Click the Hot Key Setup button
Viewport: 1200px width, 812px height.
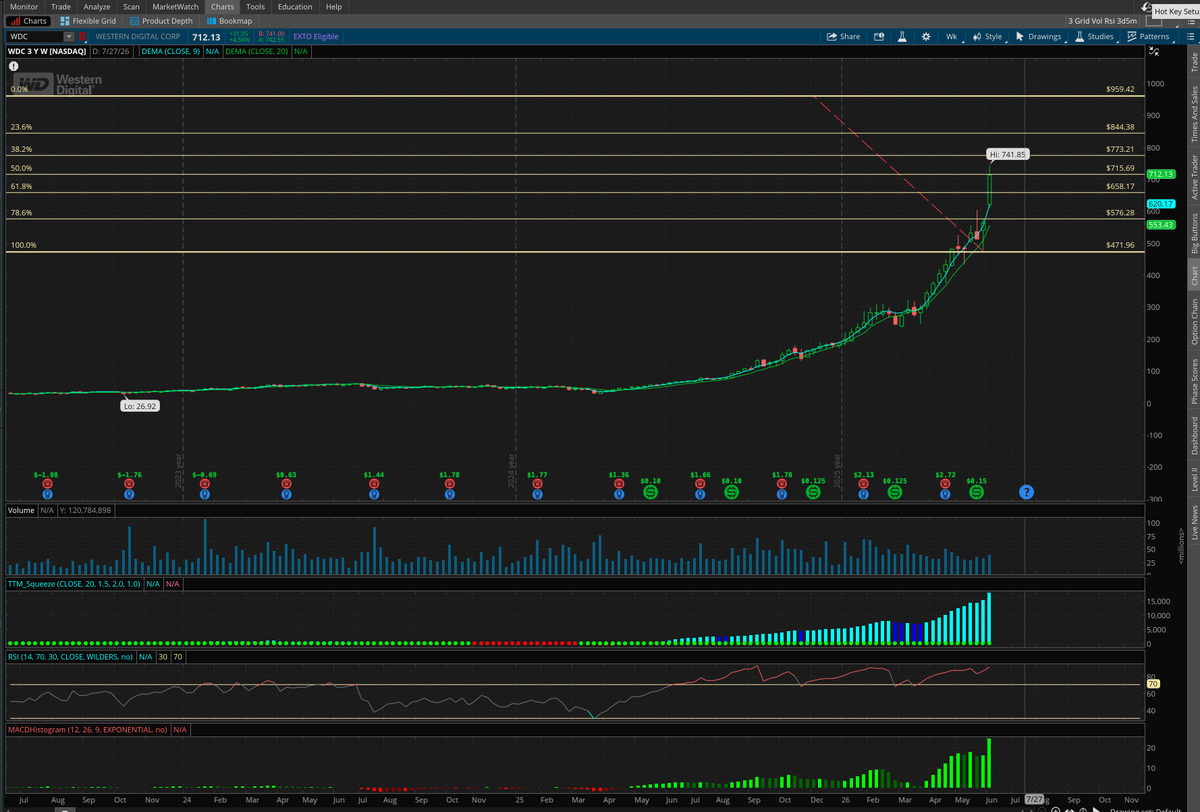point(1174,11)
